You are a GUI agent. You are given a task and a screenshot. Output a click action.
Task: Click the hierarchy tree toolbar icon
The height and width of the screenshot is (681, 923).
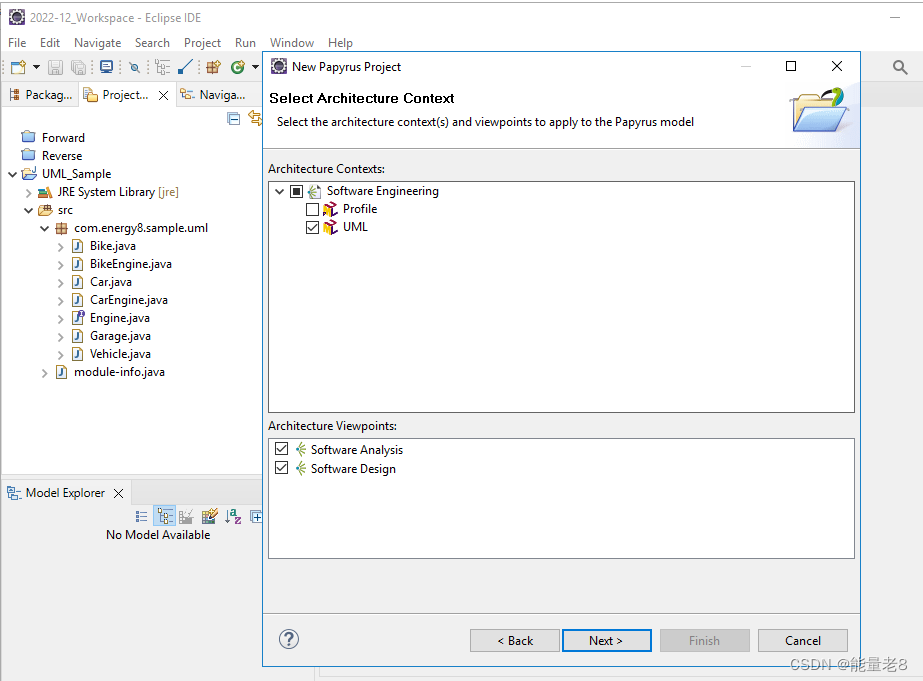pos(162,67)
